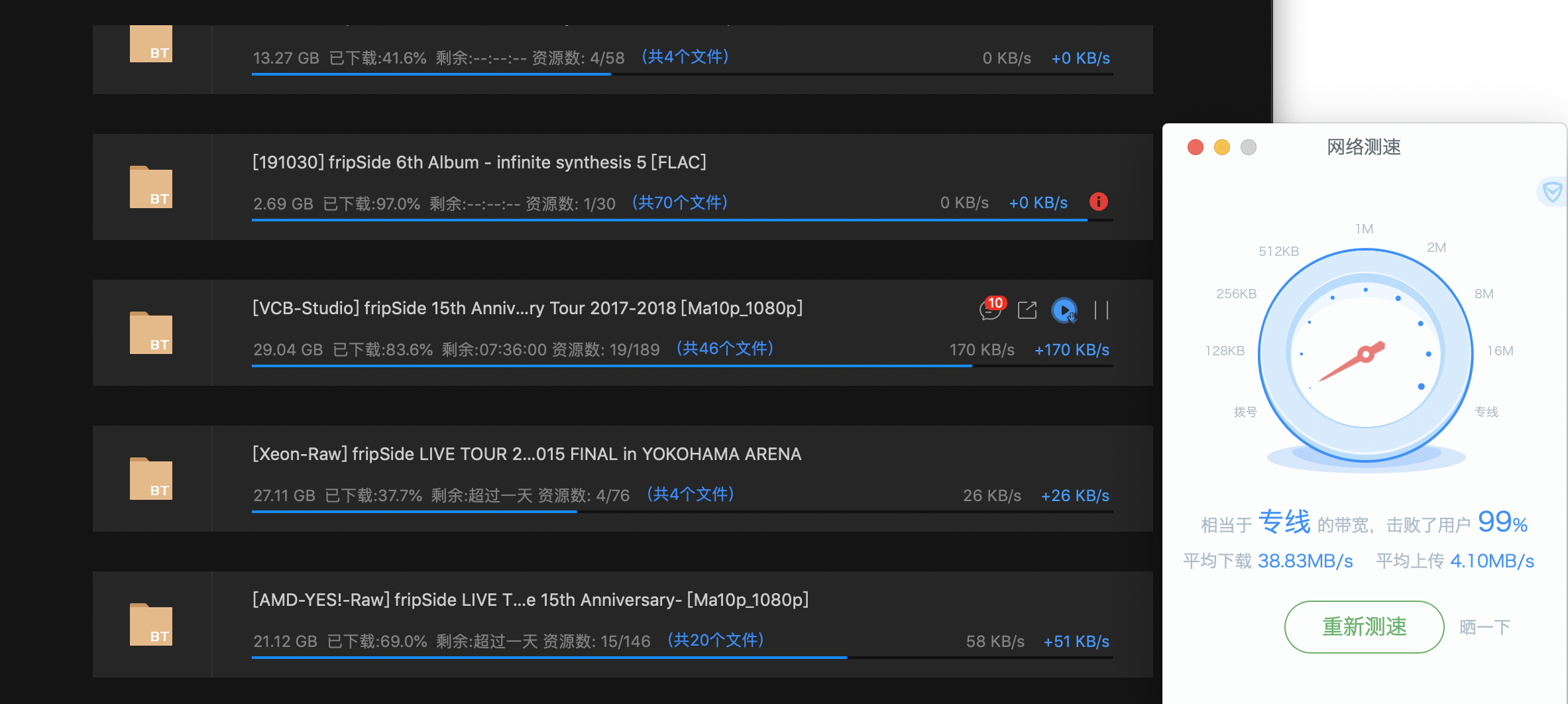Click the play-while-downloading icon

click(x=1064, y=310)
